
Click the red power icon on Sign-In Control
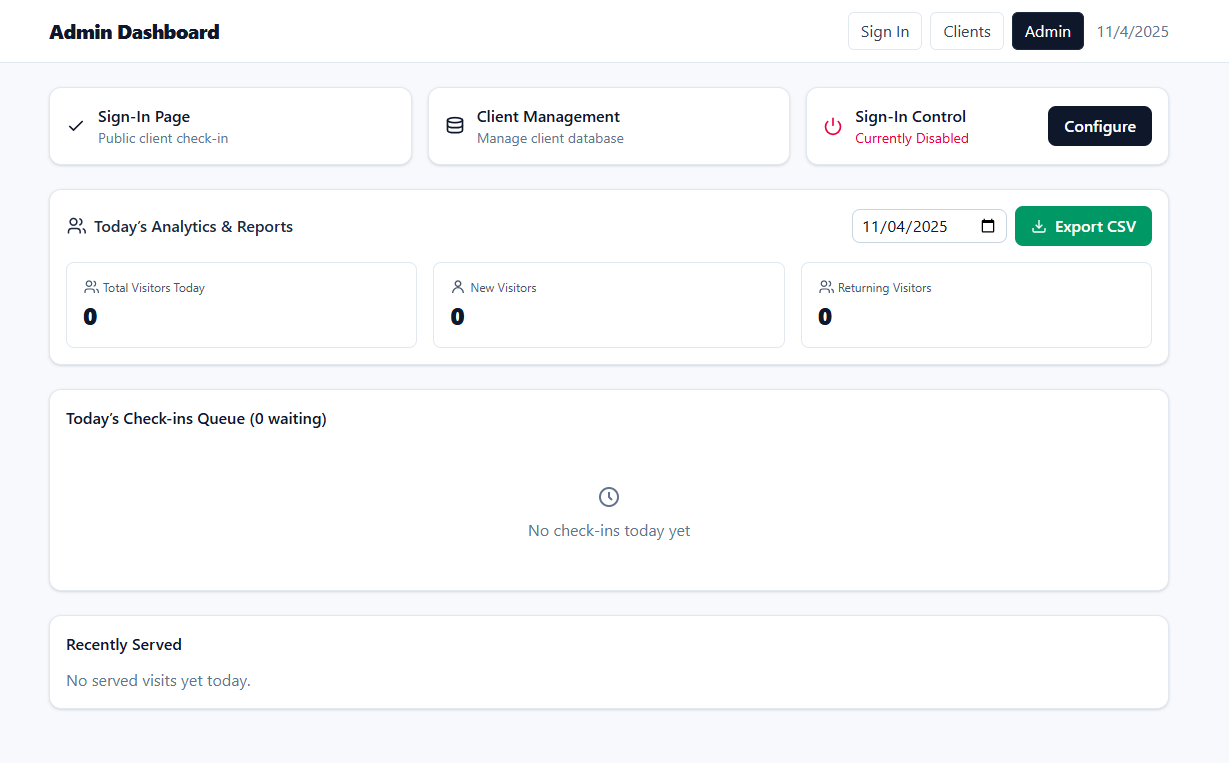833,126
